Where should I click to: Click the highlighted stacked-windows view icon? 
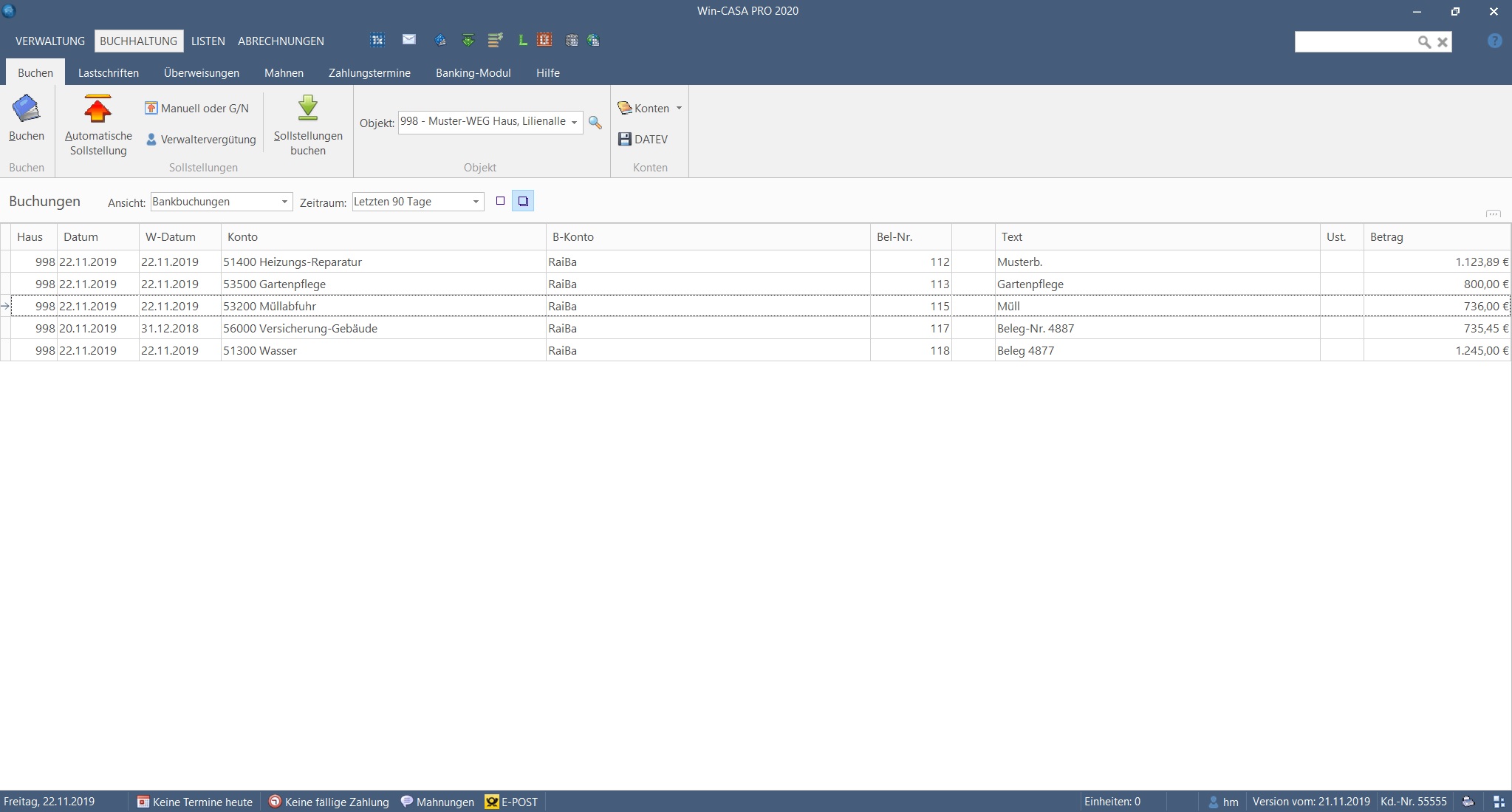click(x=523, y=201)
